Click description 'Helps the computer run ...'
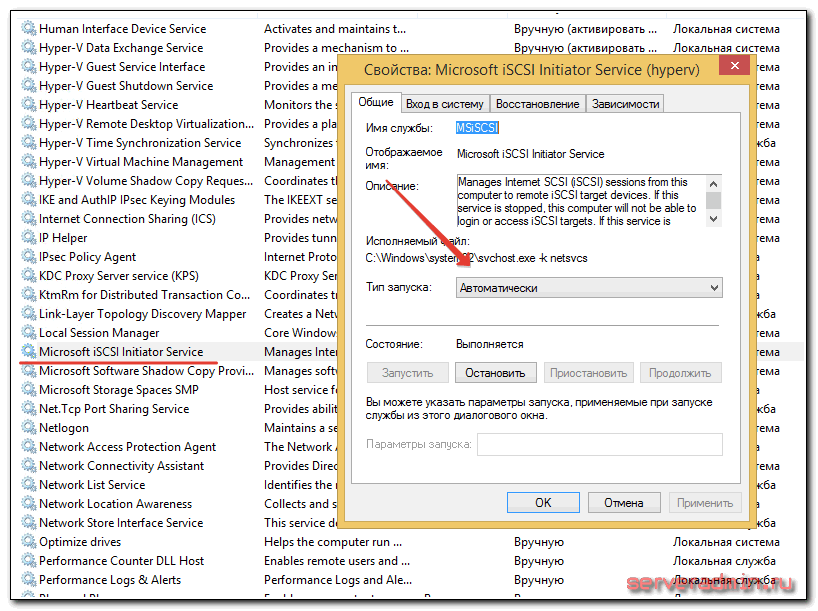Screen dimensions: 818x611 (333, 542)
